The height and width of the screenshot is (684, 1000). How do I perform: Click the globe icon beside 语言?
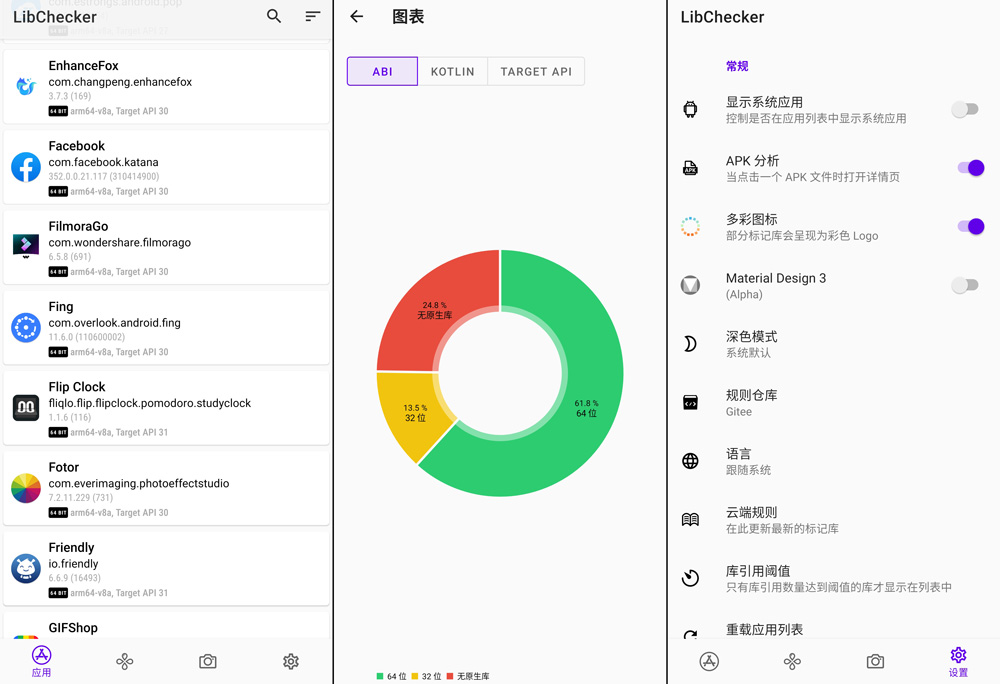pyautogui.click(x=690, y=461)
